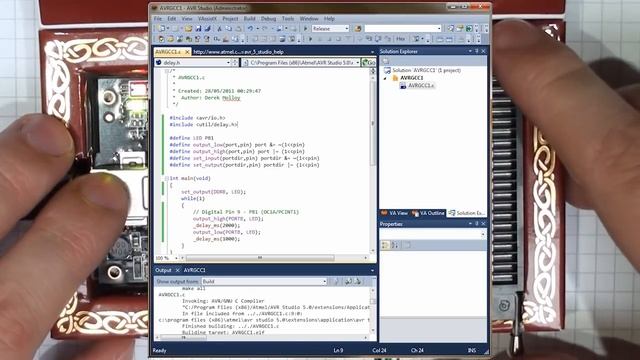Toggle auto-hide pin on Solution Explorer
The width and height of the screenshot is (640, 360).
pyautogui.click(x=477, y=51)
